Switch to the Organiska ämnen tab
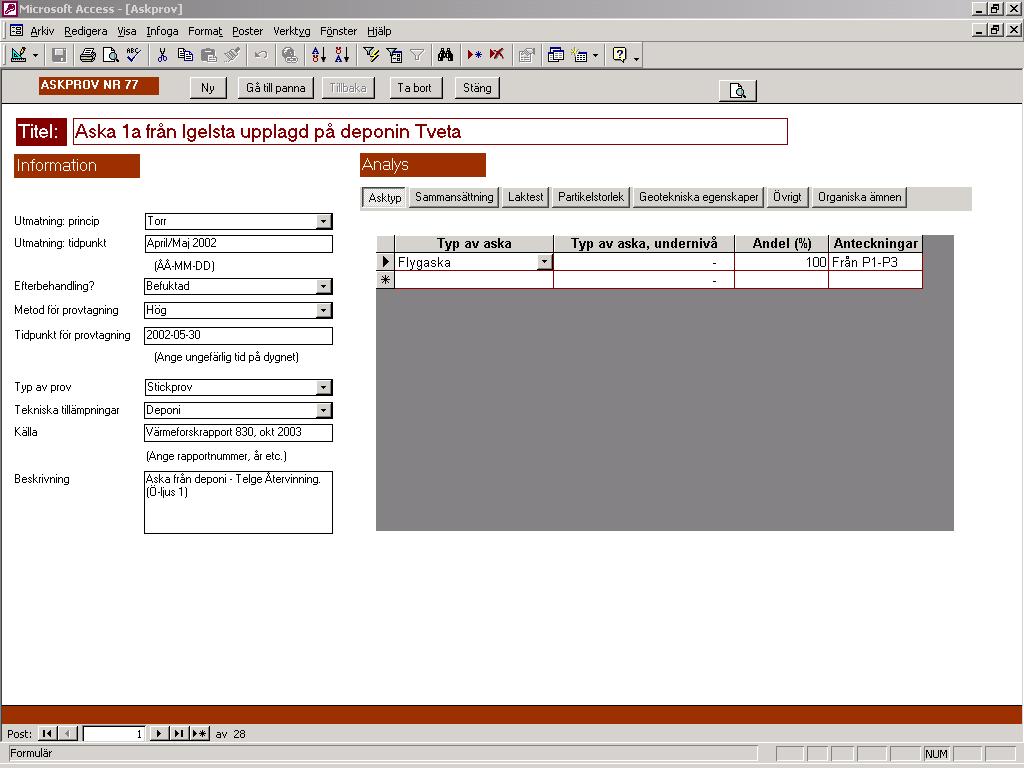 point(859,197)
